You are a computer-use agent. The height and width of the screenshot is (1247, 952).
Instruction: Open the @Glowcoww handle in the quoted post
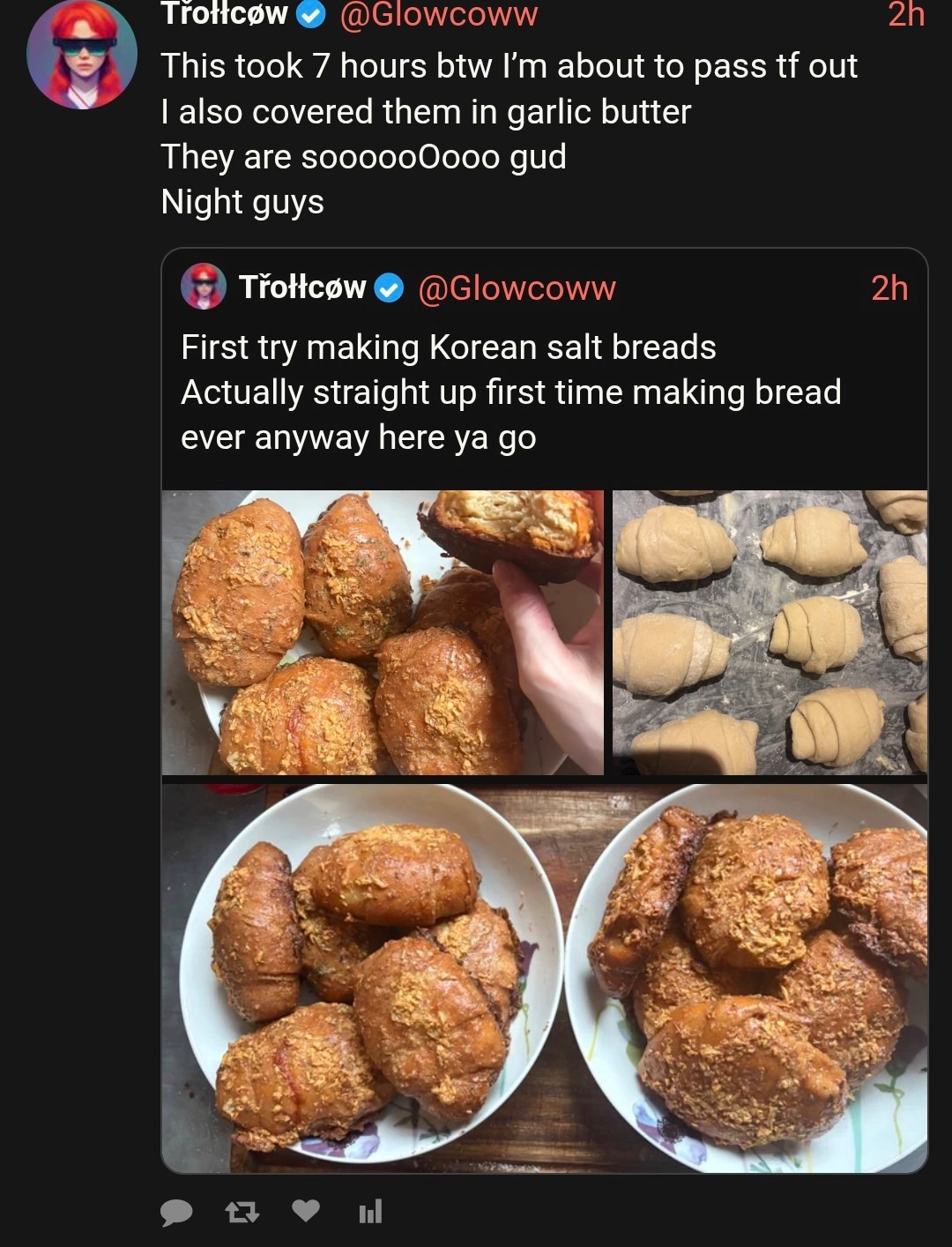click(x=517, y=288)
